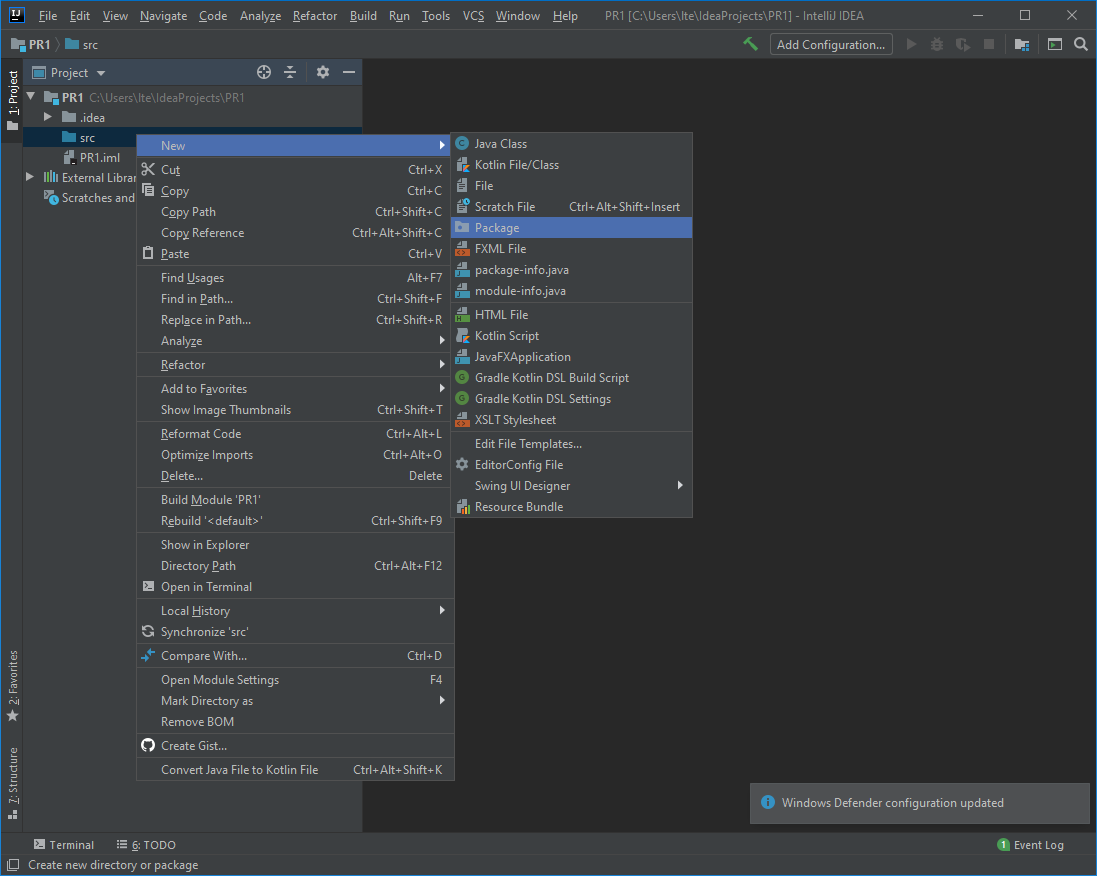Click the EditorConfig File gear icon
The image size is (1097, 876).
pyautogui.click(x=462, y=464)
